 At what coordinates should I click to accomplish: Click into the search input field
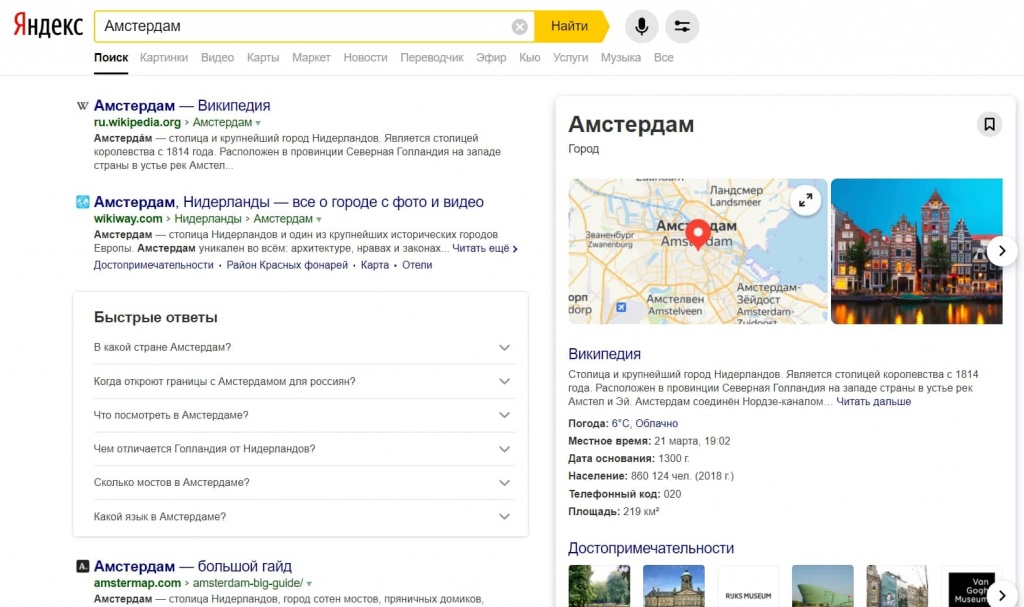[300, 27]
